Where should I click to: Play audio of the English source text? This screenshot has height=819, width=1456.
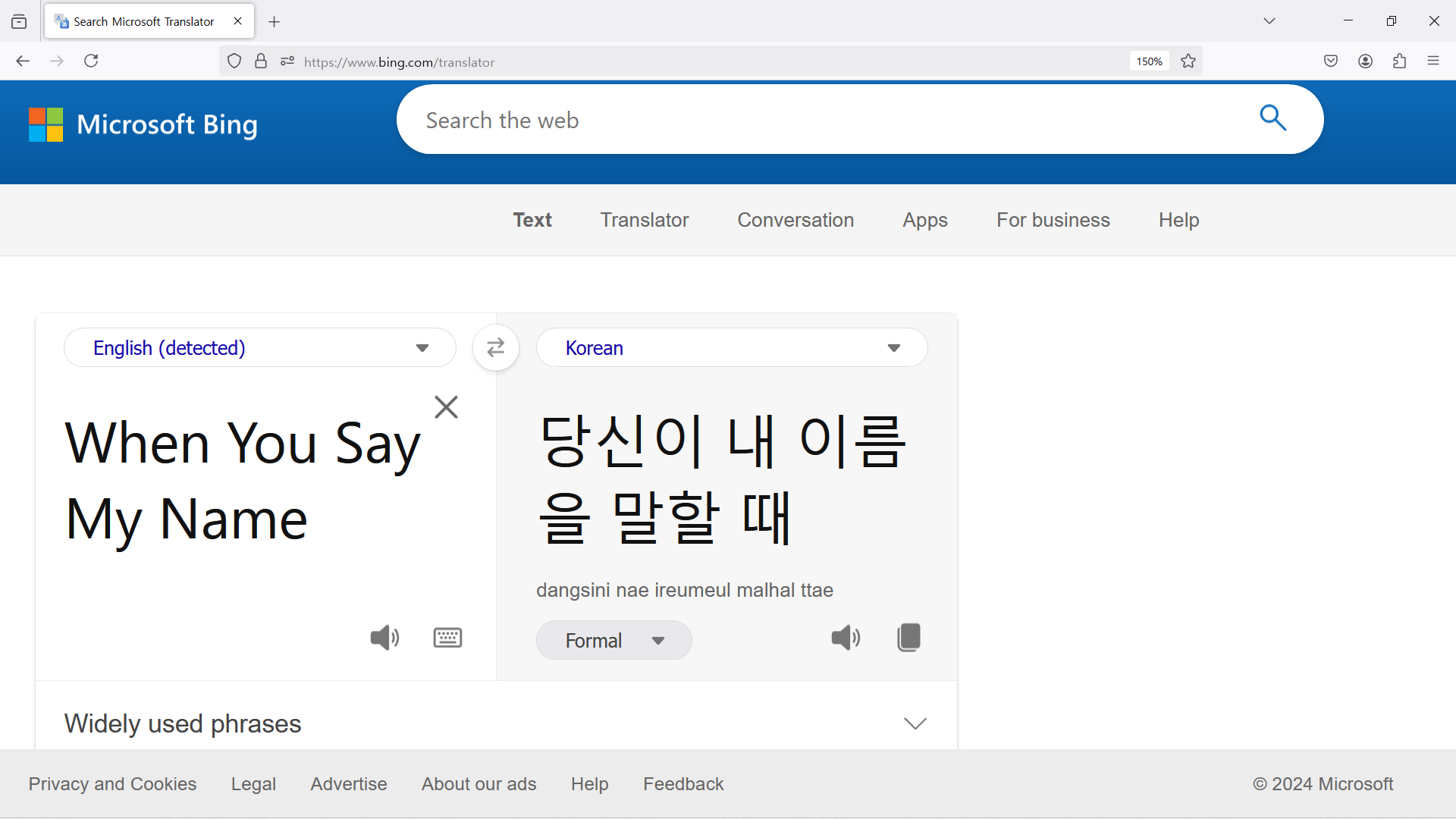tap(384, 638)
